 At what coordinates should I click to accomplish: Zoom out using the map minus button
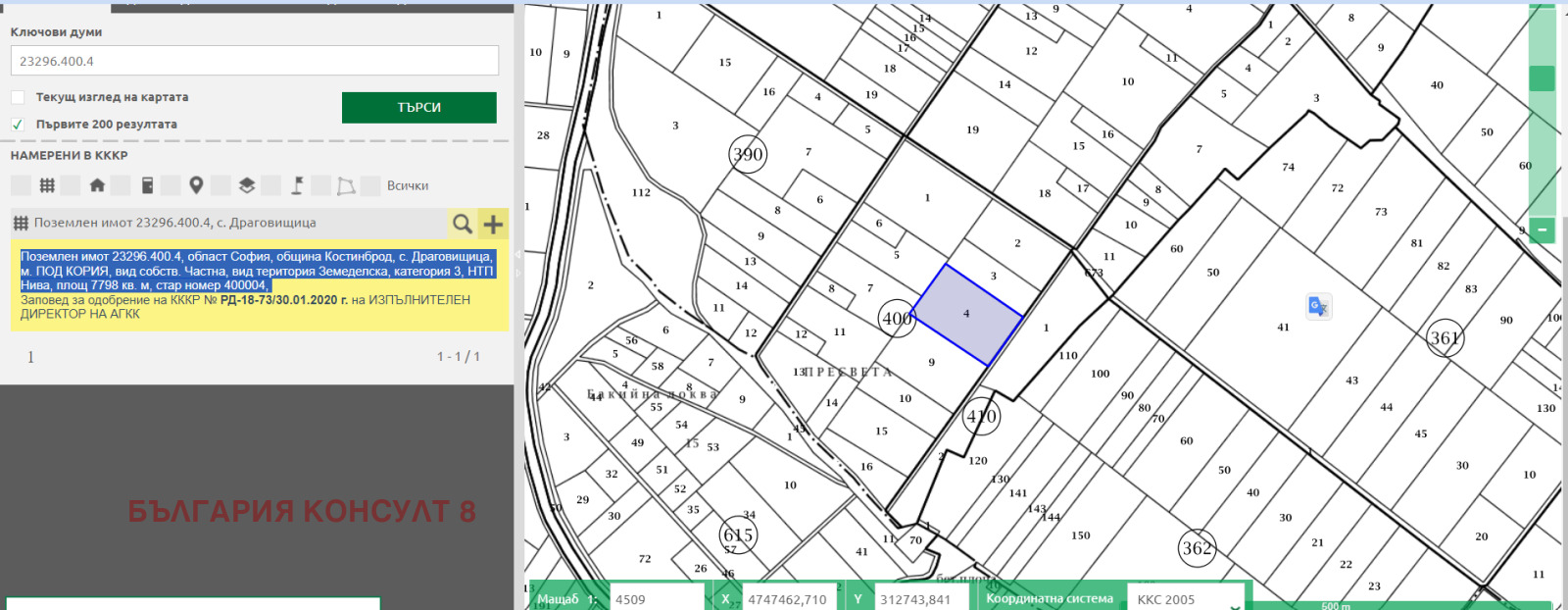tap(1542, 230)
